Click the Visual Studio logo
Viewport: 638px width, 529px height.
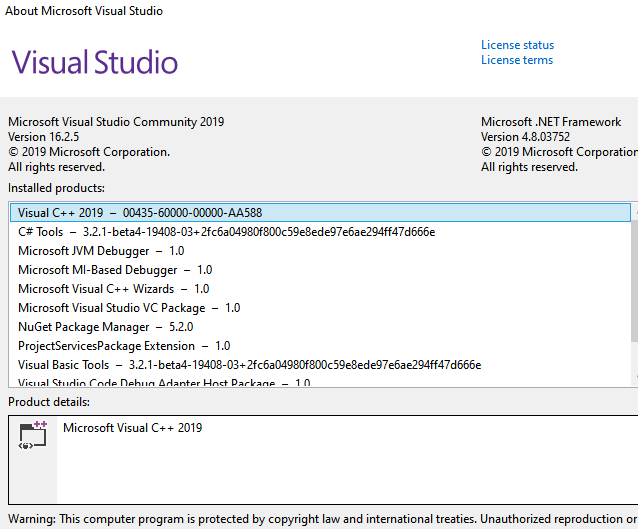[95, 63]
